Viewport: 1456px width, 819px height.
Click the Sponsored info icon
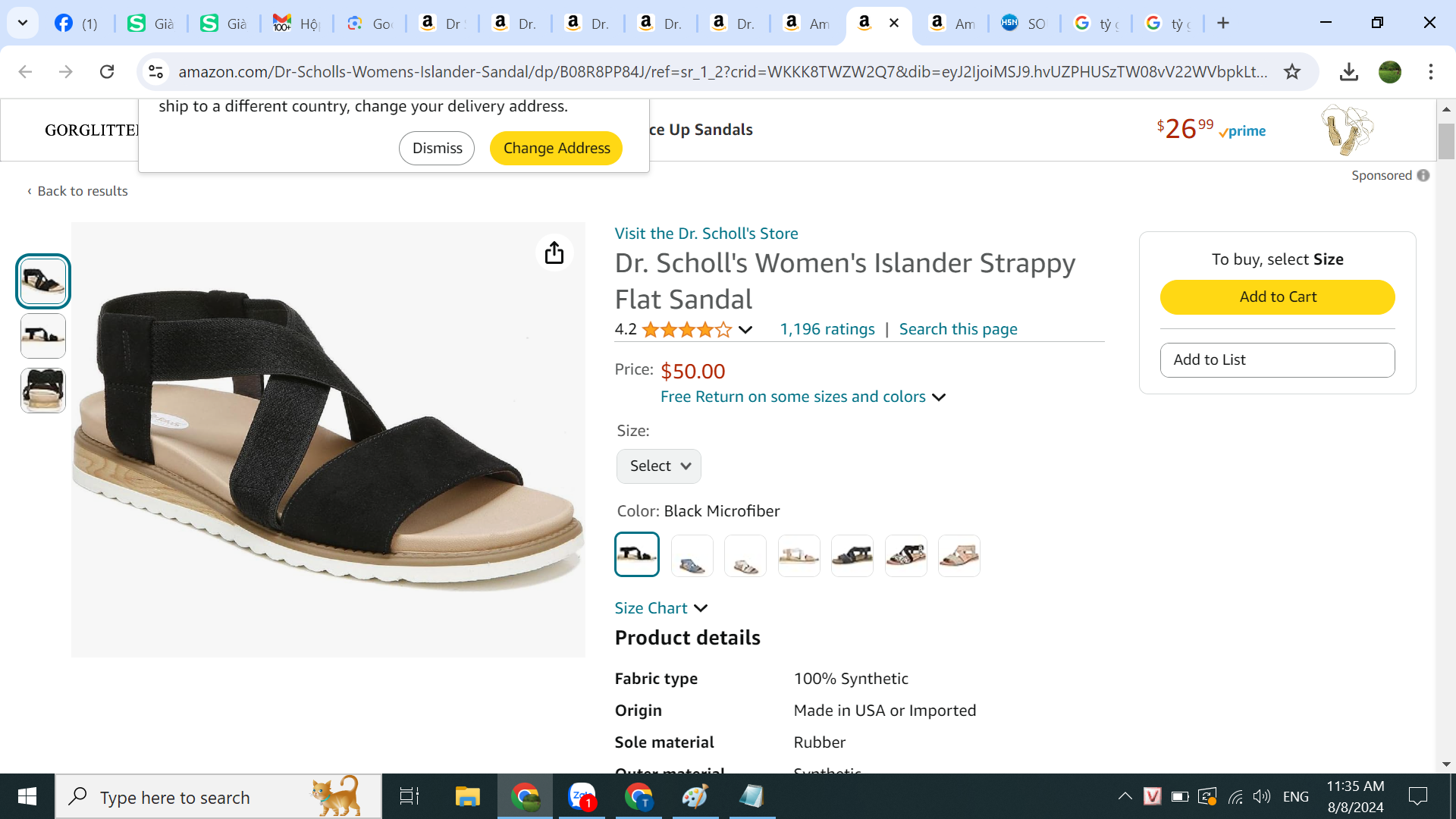1423,175
